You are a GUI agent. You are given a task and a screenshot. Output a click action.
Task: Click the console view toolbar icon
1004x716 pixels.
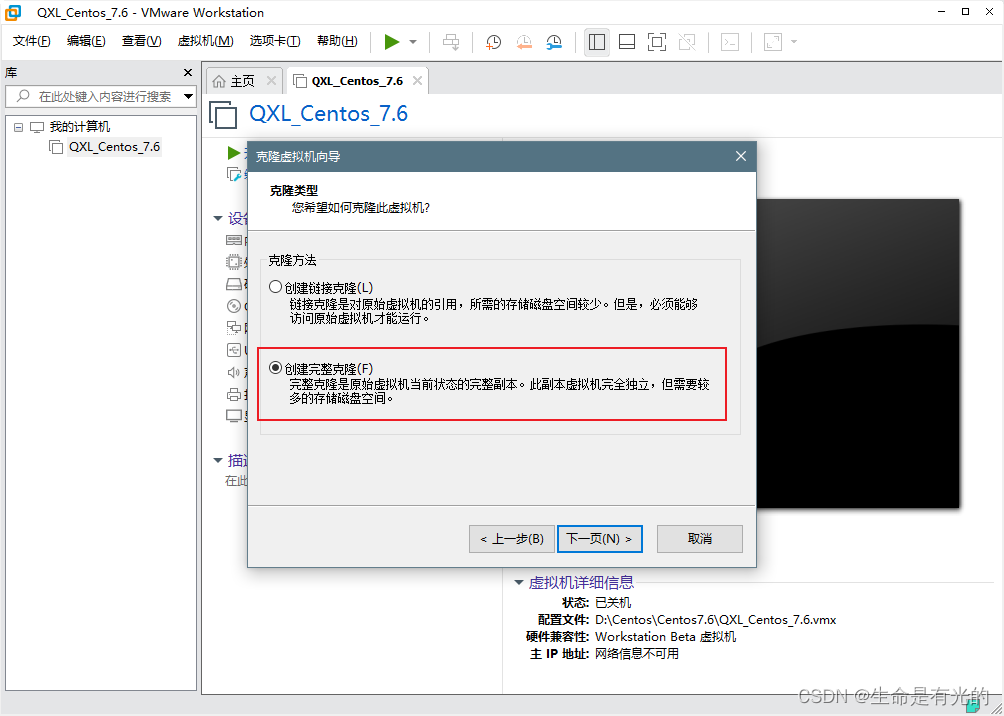click(730, 42)
